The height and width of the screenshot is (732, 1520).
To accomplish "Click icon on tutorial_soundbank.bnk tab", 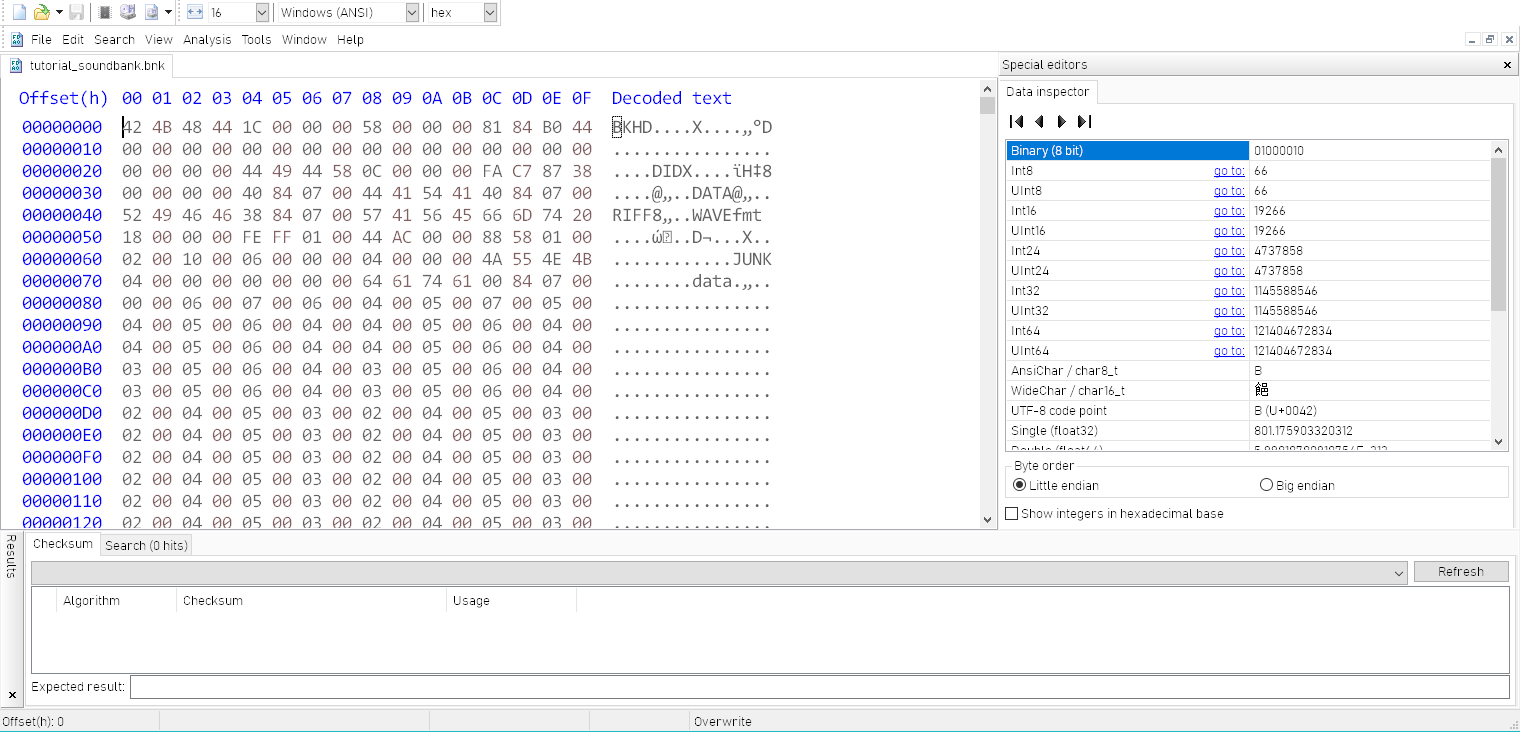I will point(17,65).
